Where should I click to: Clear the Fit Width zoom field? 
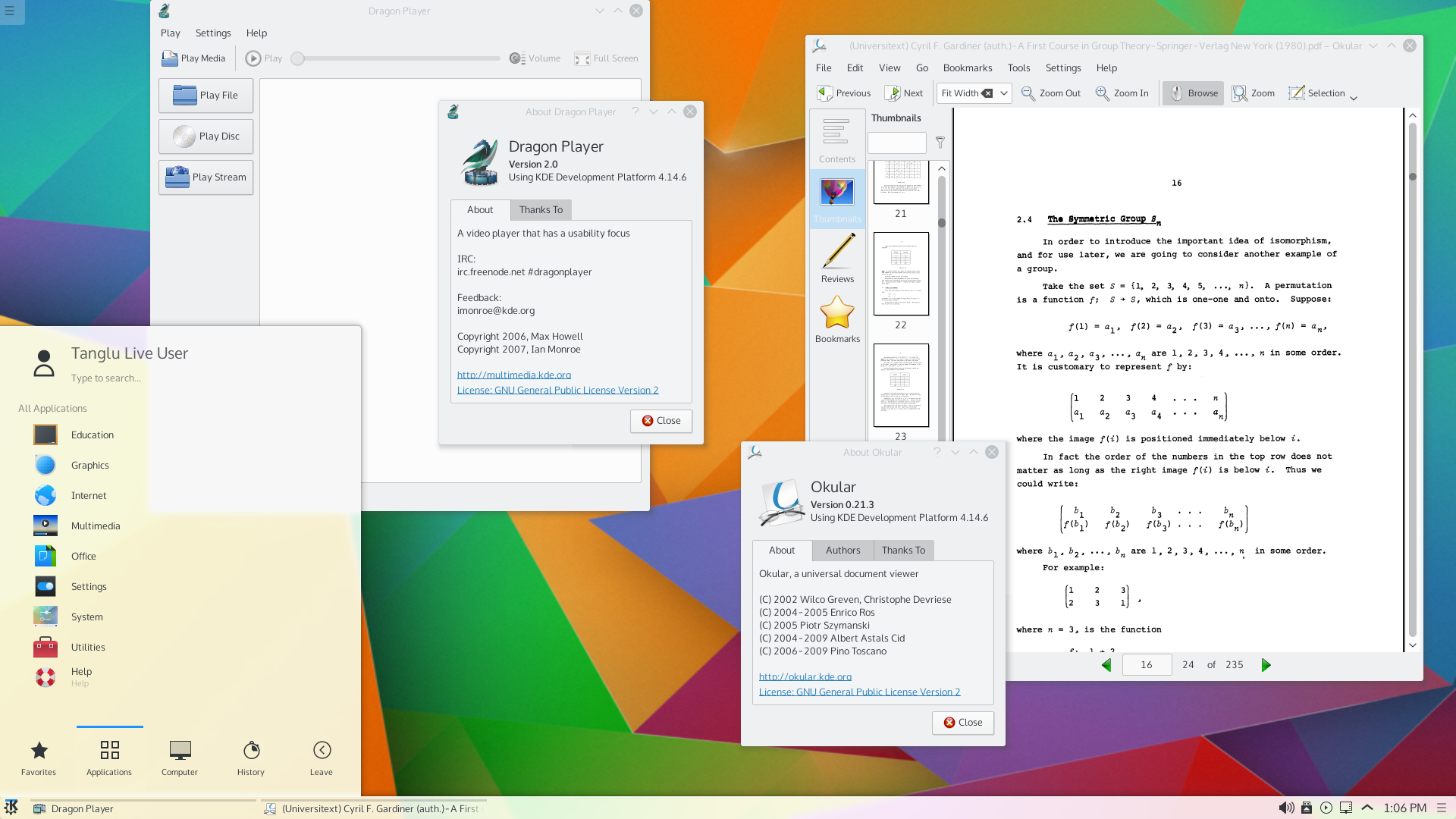[x=987, y=93]
